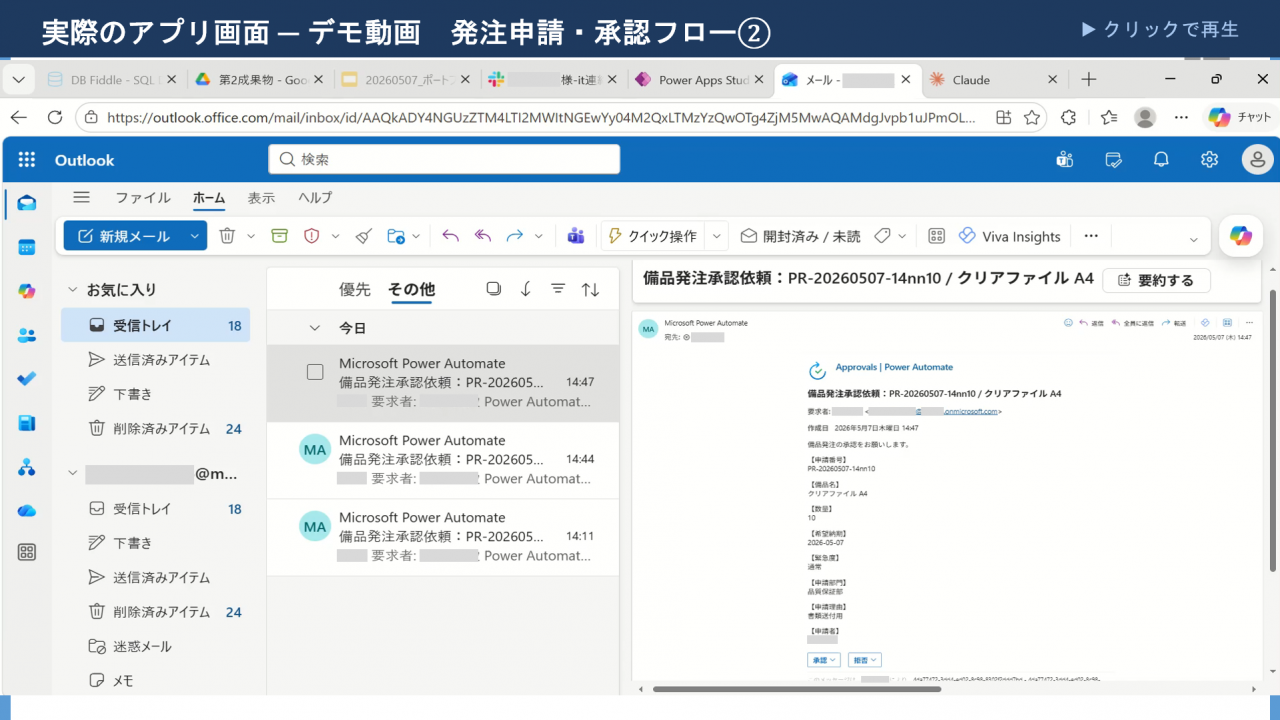Viewport: 1280px width, 720px height.
Task: Collapse the Today group chevron
Action: [x=315, y=328]
